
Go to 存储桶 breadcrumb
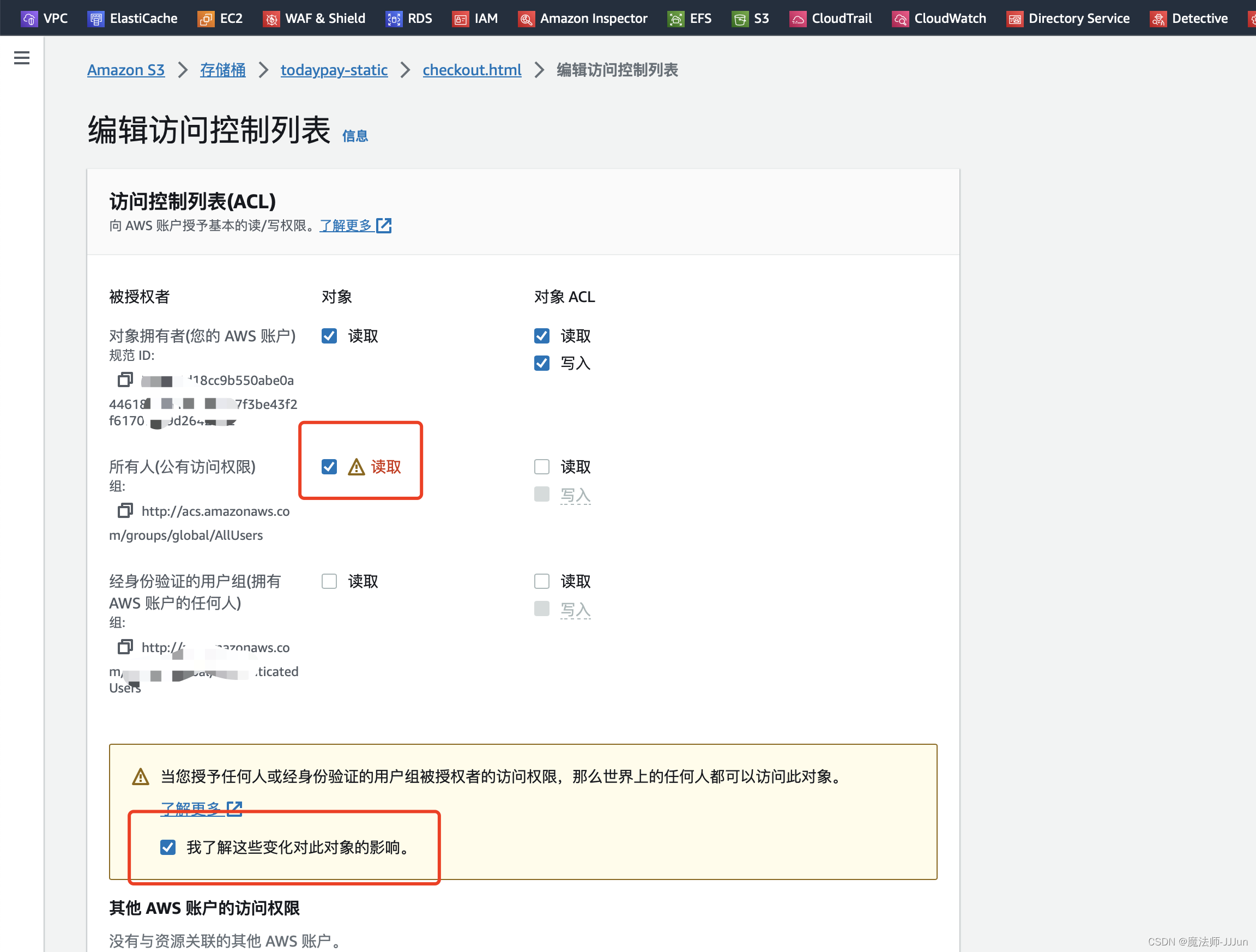tap(222, 70)
